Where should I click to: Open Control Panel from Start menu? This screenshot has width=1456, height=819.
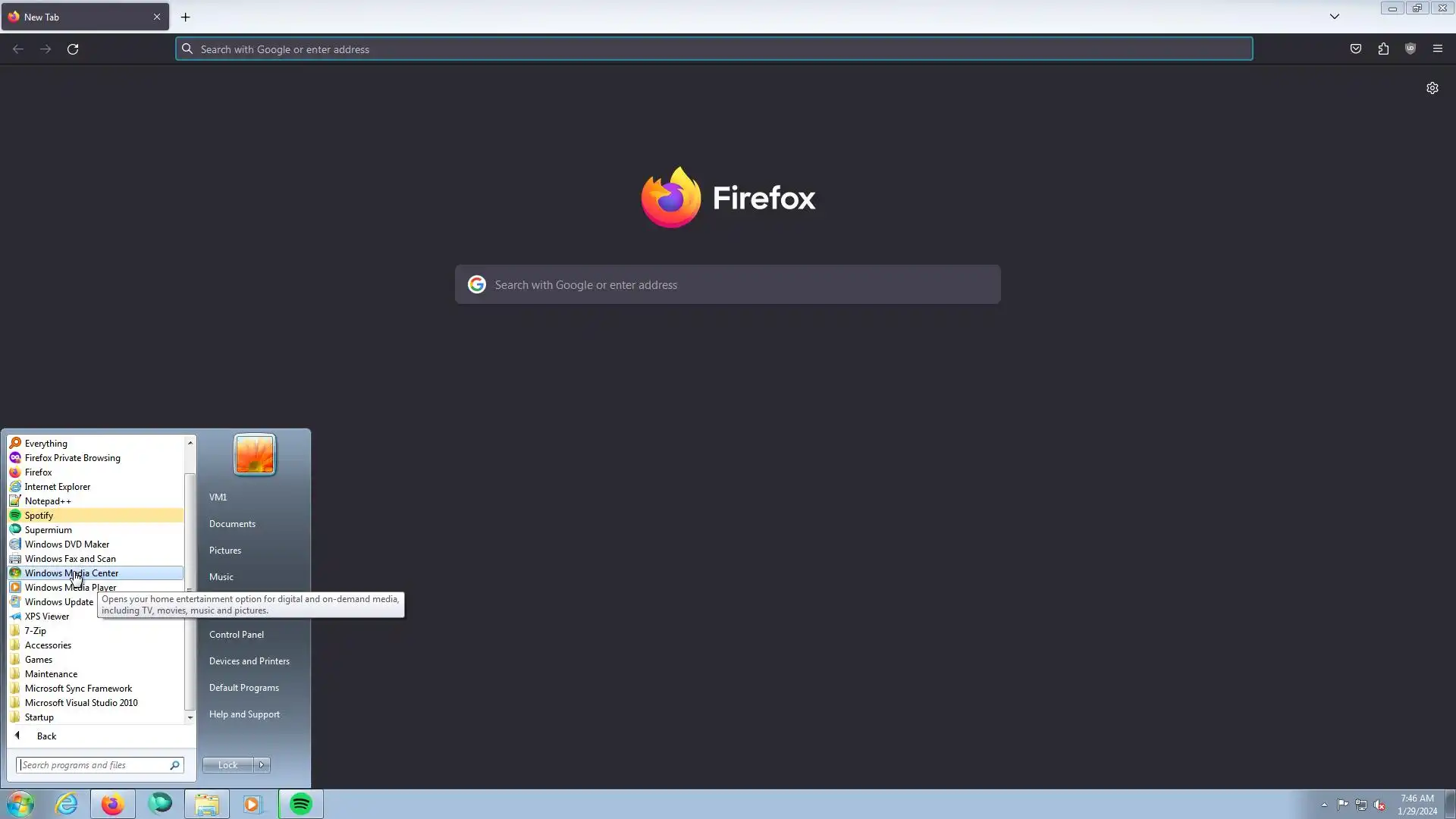(x=237, y=635)
